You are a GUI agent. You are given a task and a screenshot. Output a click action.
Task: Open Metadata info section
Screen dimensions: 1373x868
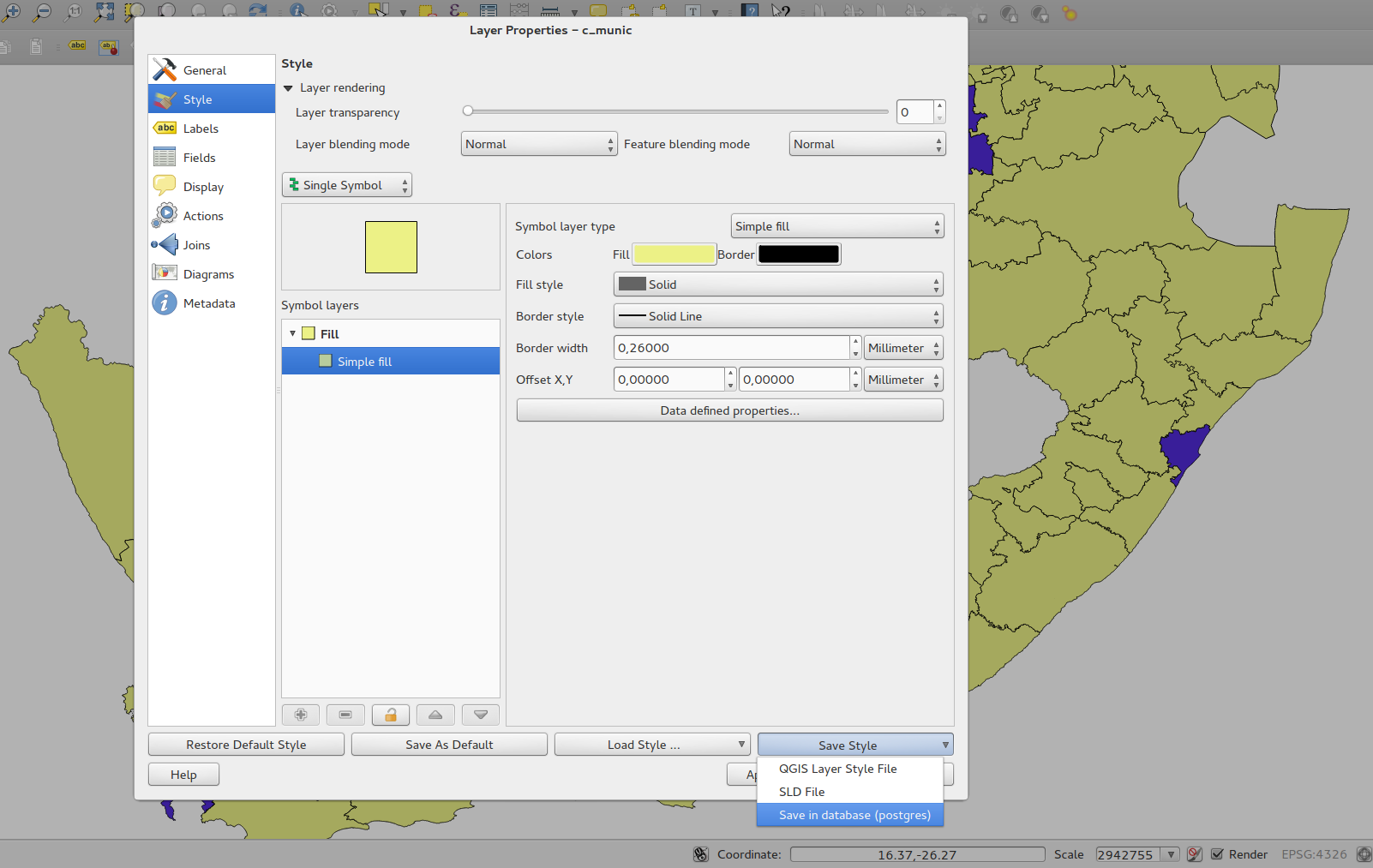click(208, 303)
